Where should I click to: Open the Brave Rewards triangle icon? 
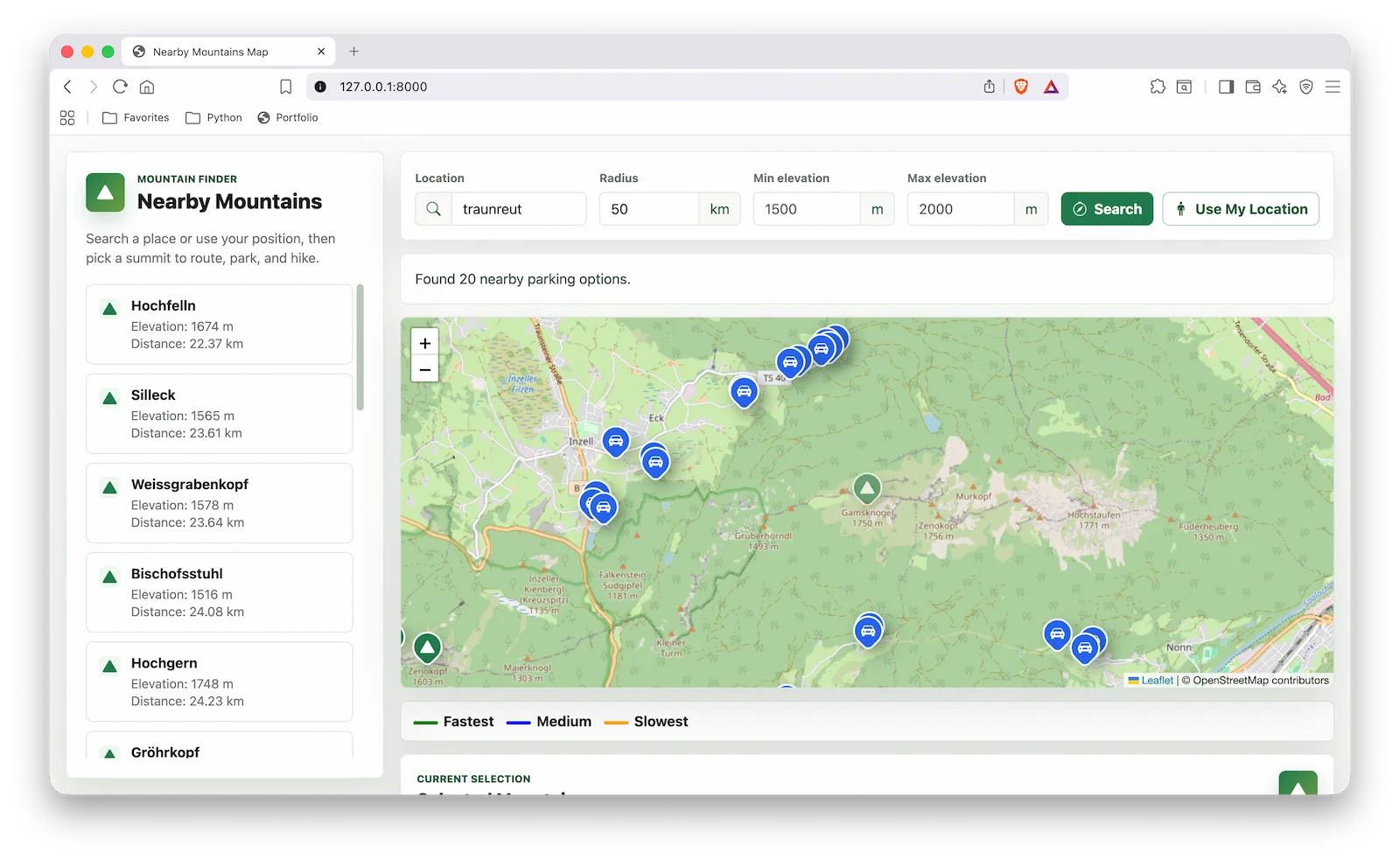[x=1051, y=87]
